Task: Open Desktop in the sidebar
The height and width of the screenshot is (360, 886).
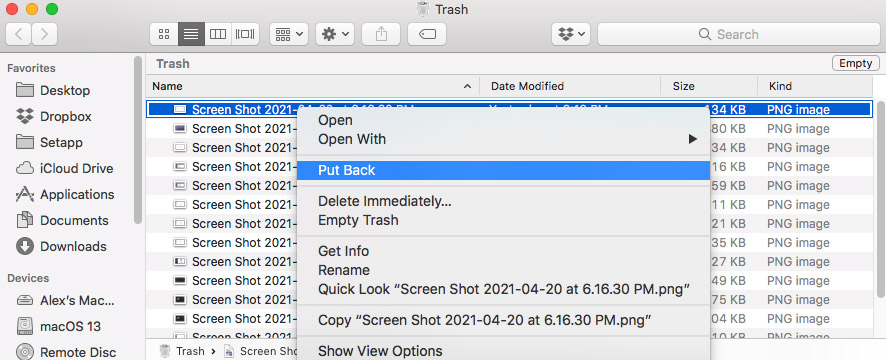Action: (x=65, y=90)
